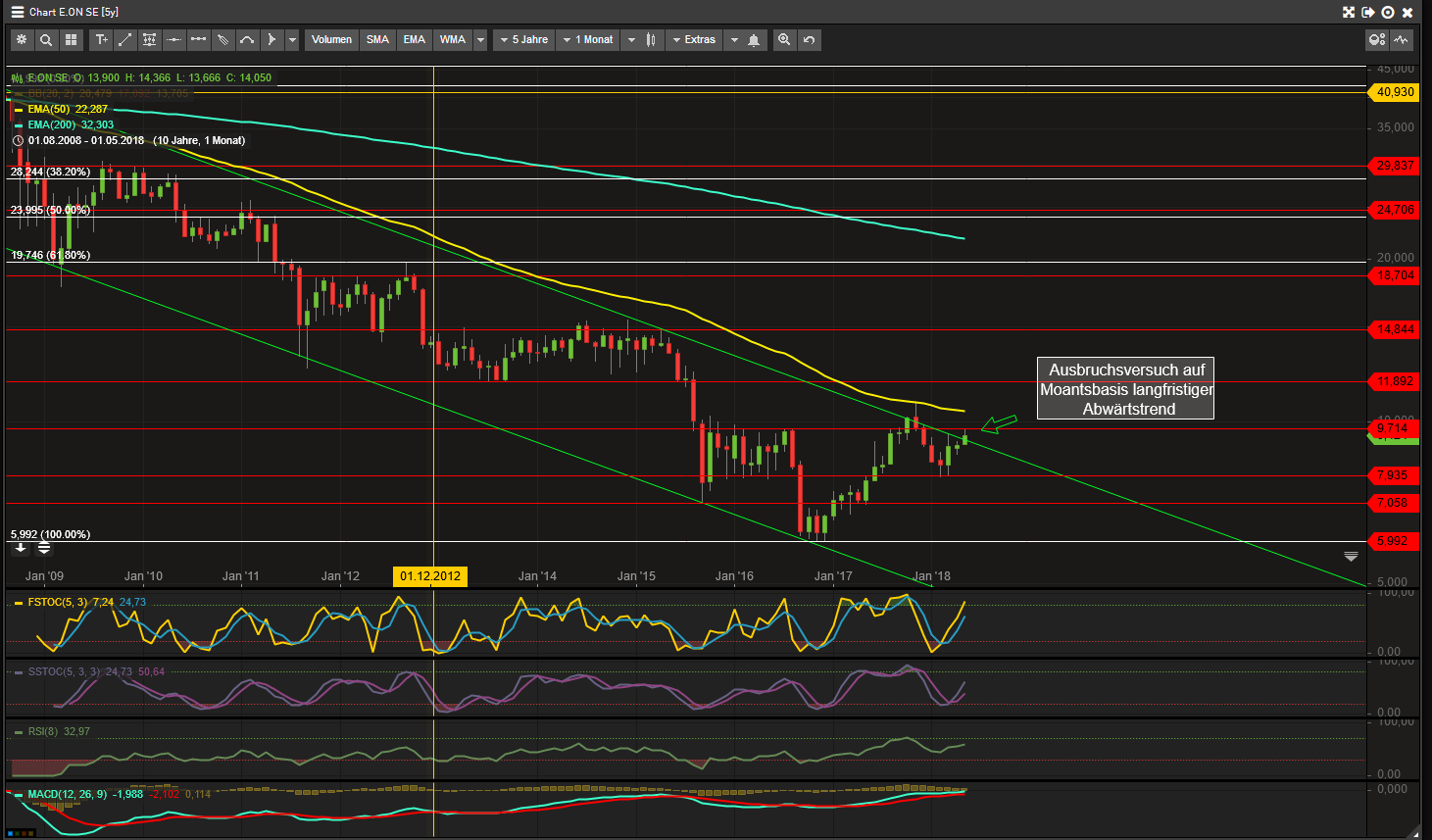The height and width of the screenshot is (840, 1432).
Task: Open the 1 Monat interval dropdown
Action: [588, 40]
